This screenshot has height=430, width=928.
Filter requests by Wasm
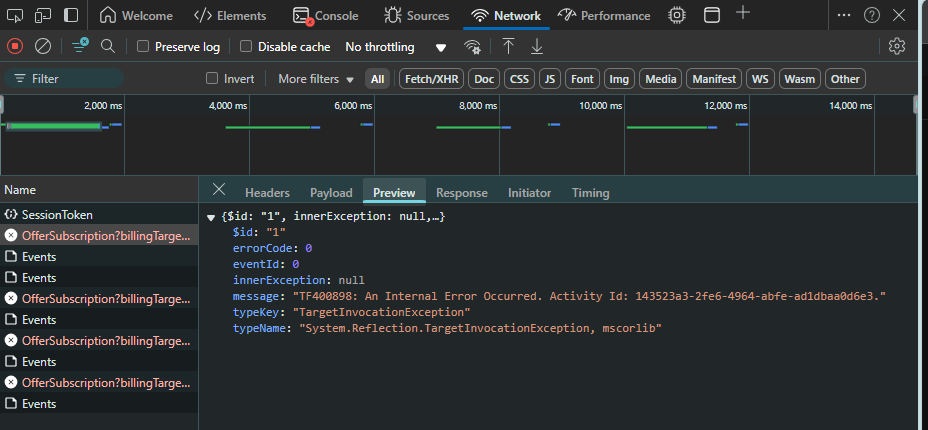pyautogui.click(x=800, y=79)
